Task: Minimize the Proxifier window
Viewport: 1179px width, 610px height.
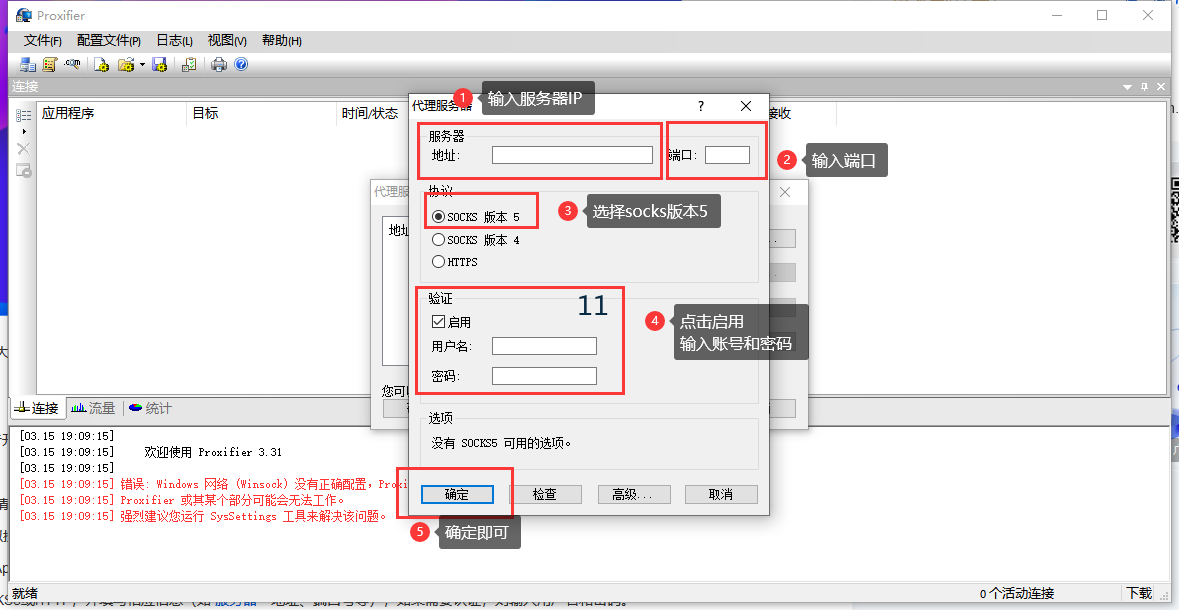Action: pos(1056,15)
